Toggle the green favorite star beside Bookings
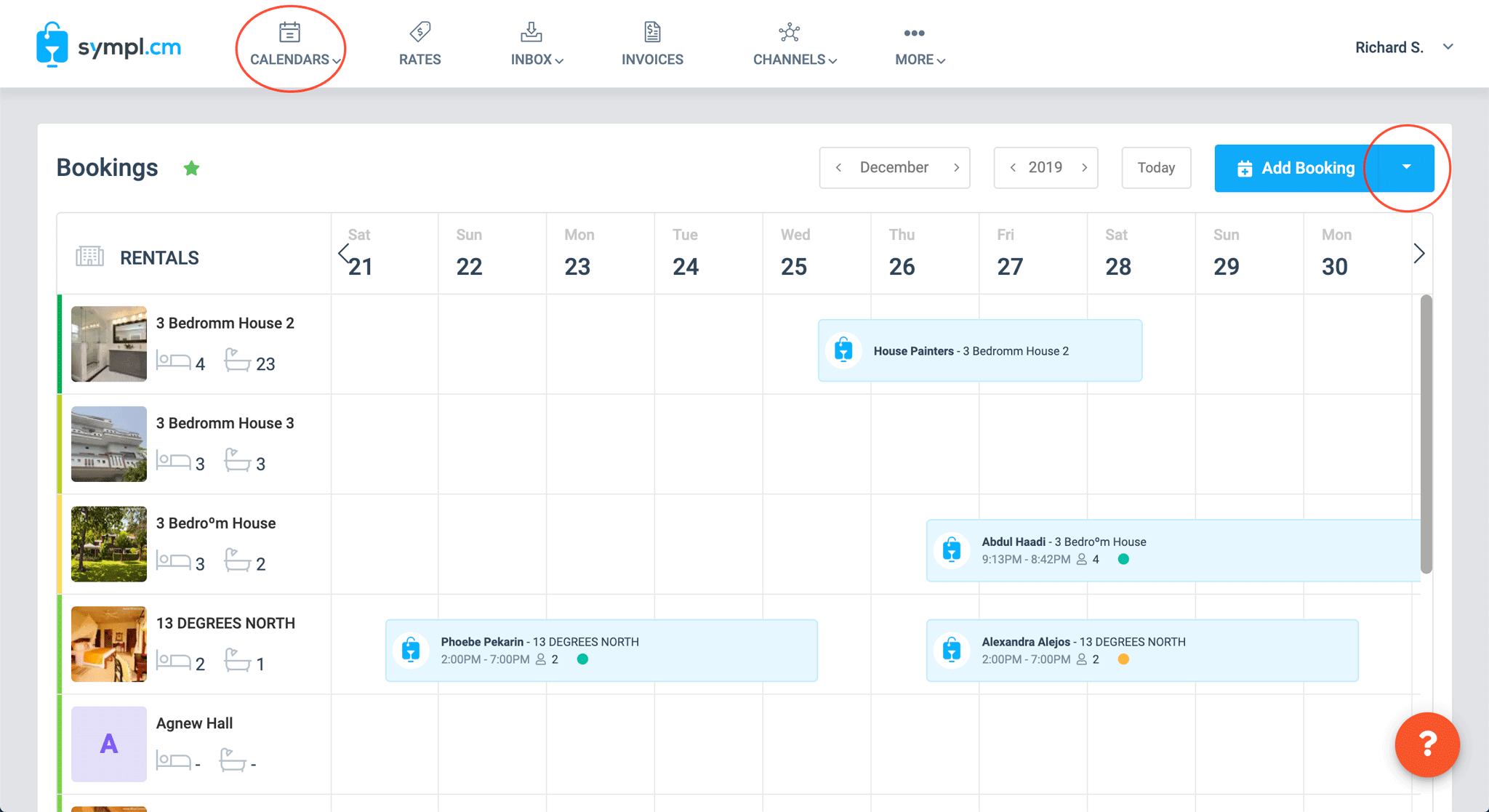 (x=191, y=168)
